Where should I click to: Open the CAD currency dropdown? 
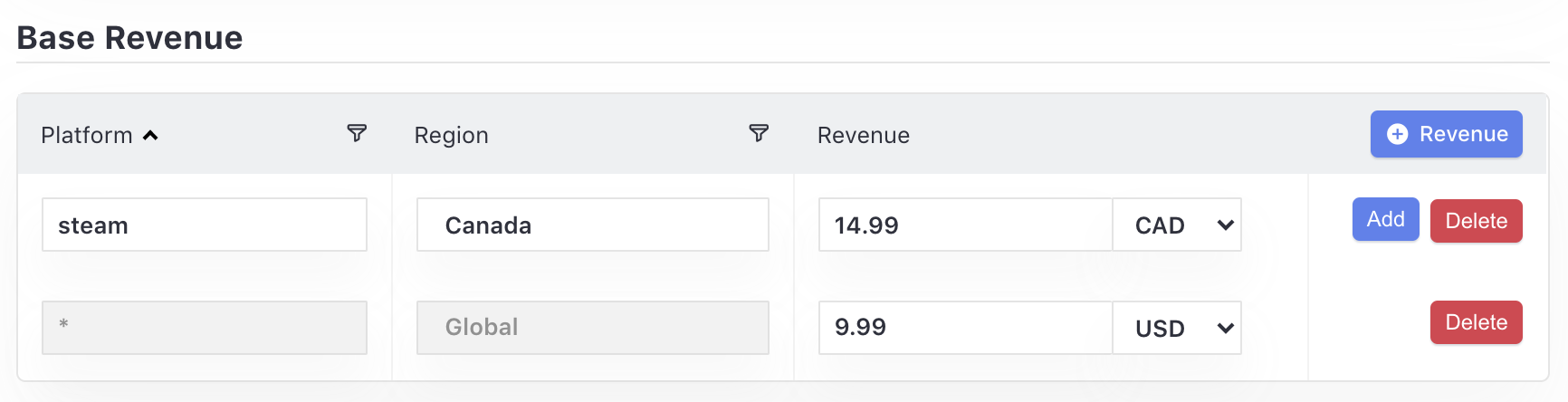1177,225
